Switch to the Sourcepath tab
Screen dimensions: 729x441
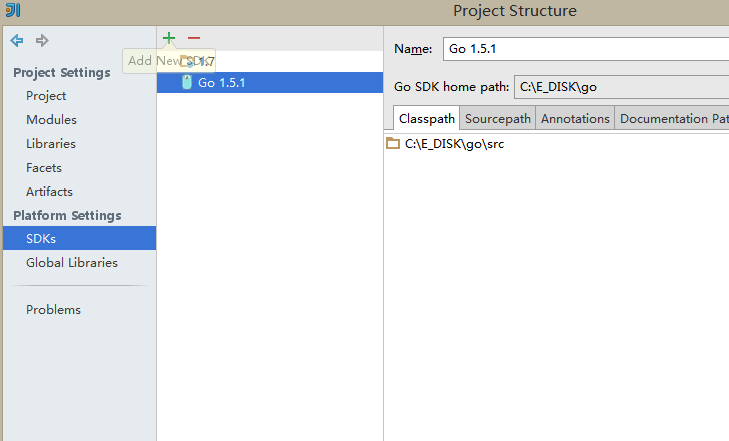click(497, 118)
